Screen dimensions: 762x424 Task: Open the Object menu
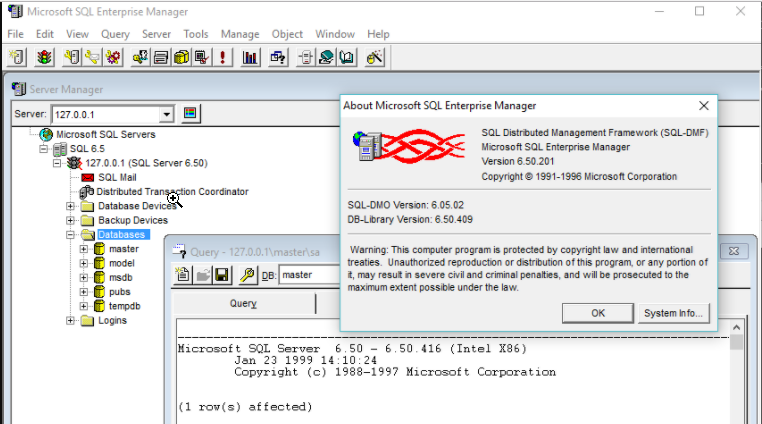(287, 34)
